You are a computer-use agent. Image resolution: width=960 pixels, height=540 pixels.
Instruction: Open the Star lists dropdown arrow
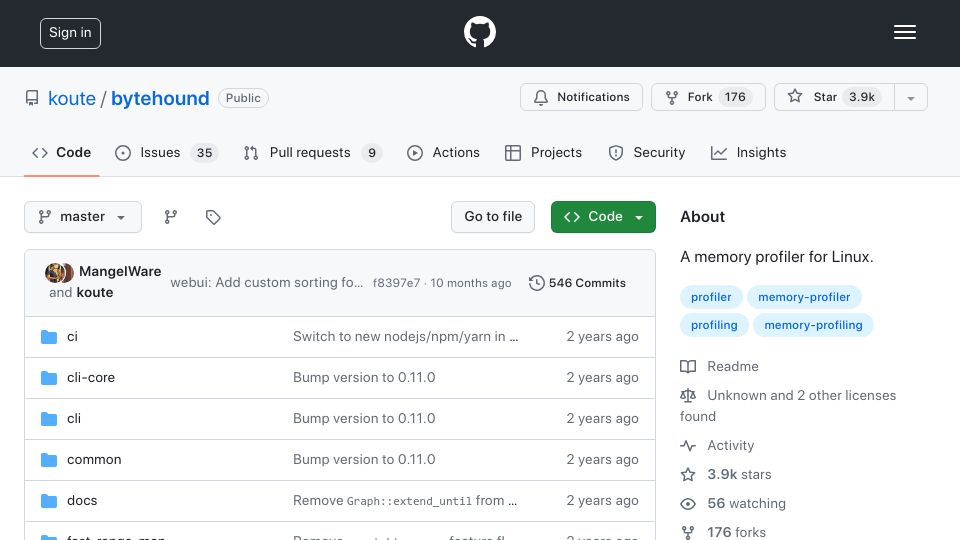910,97
